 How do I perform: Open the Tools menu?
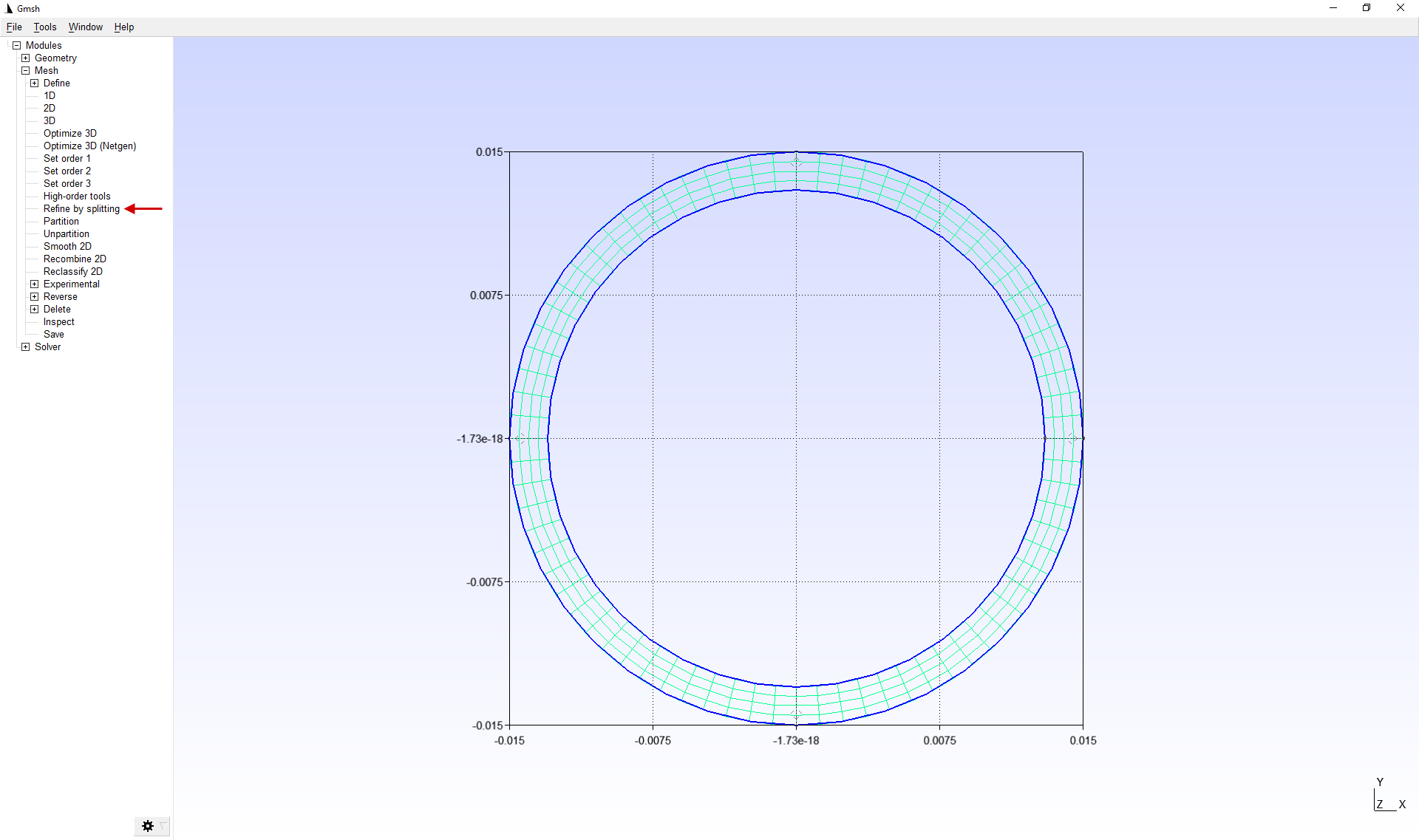click(x=44, y=27)
